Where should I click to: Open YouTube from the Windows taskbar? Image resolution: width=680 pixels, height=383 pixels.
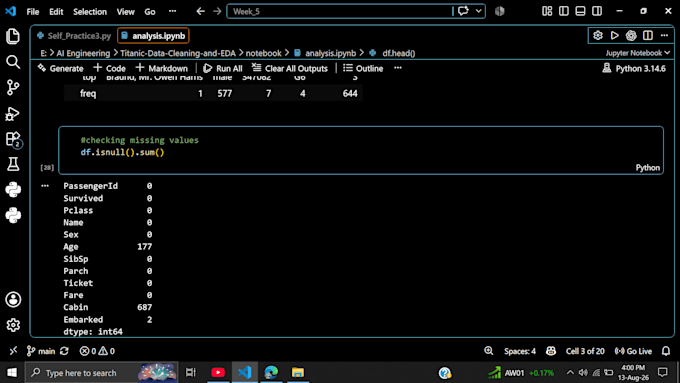[x=218, y=372]
